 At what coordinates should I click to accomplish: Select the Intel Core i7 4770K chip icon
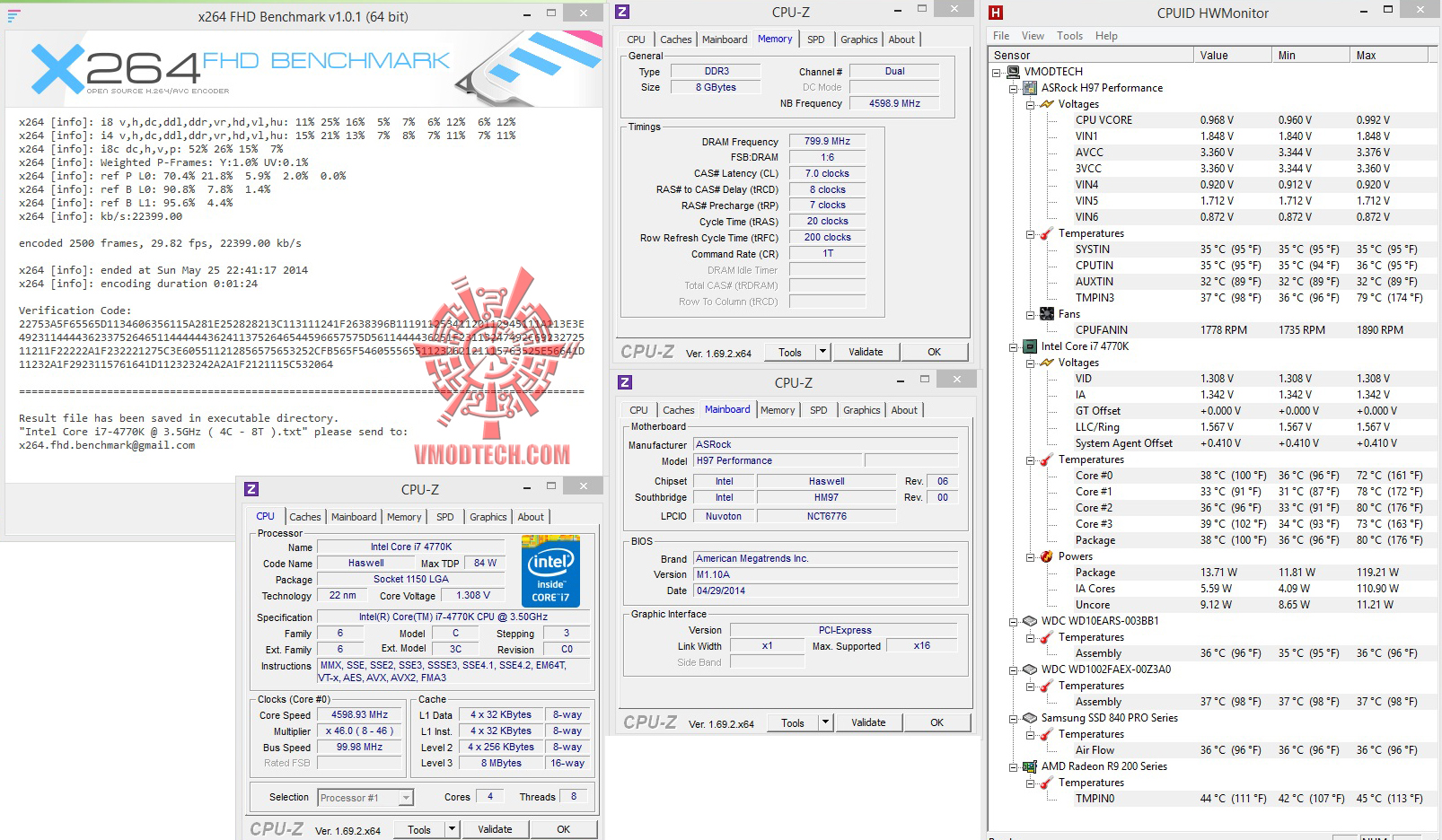(1030, 346)
